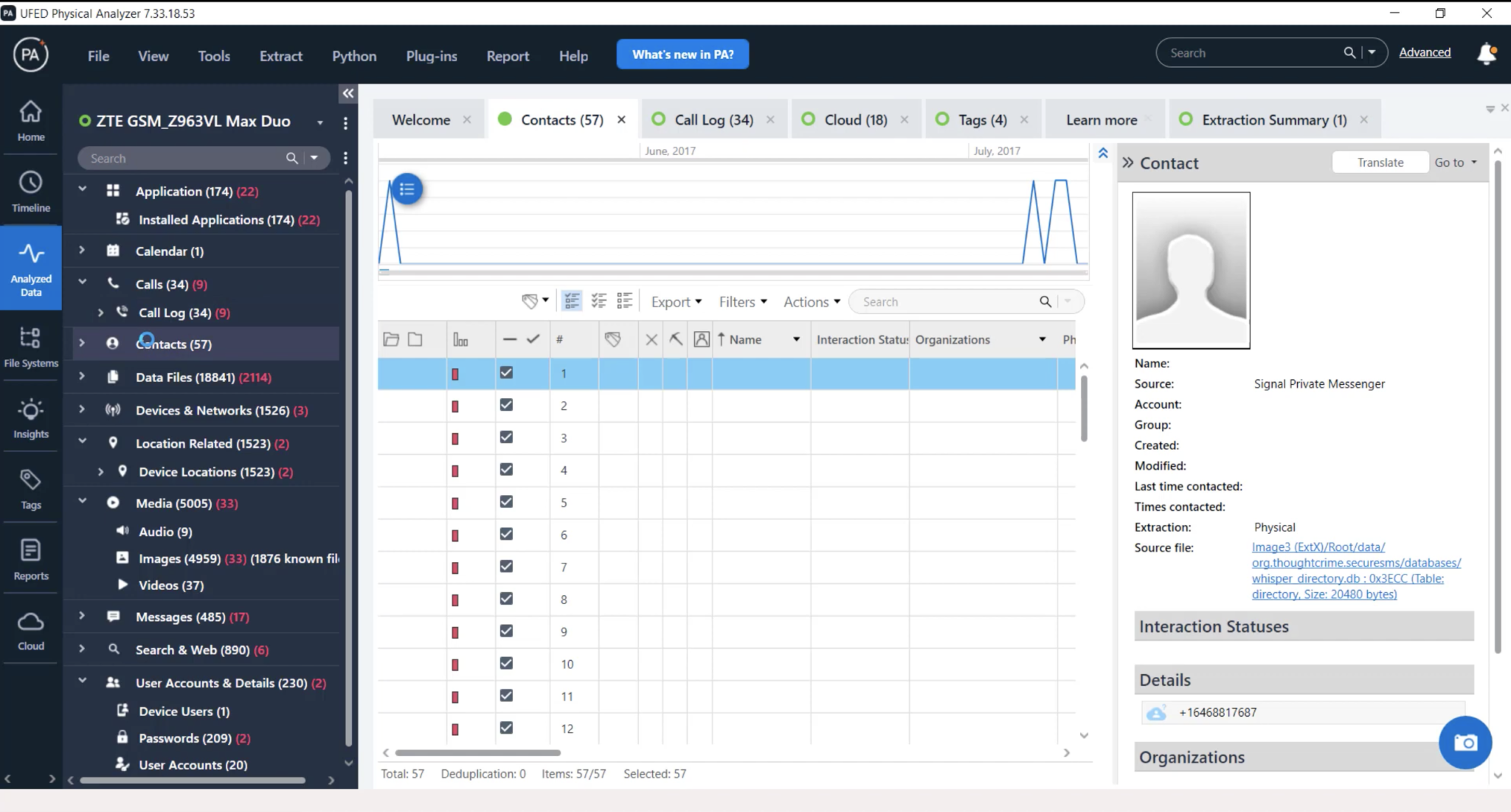Open the Cloud view from sidebar

pyautogui.click(x=30, y=628)
